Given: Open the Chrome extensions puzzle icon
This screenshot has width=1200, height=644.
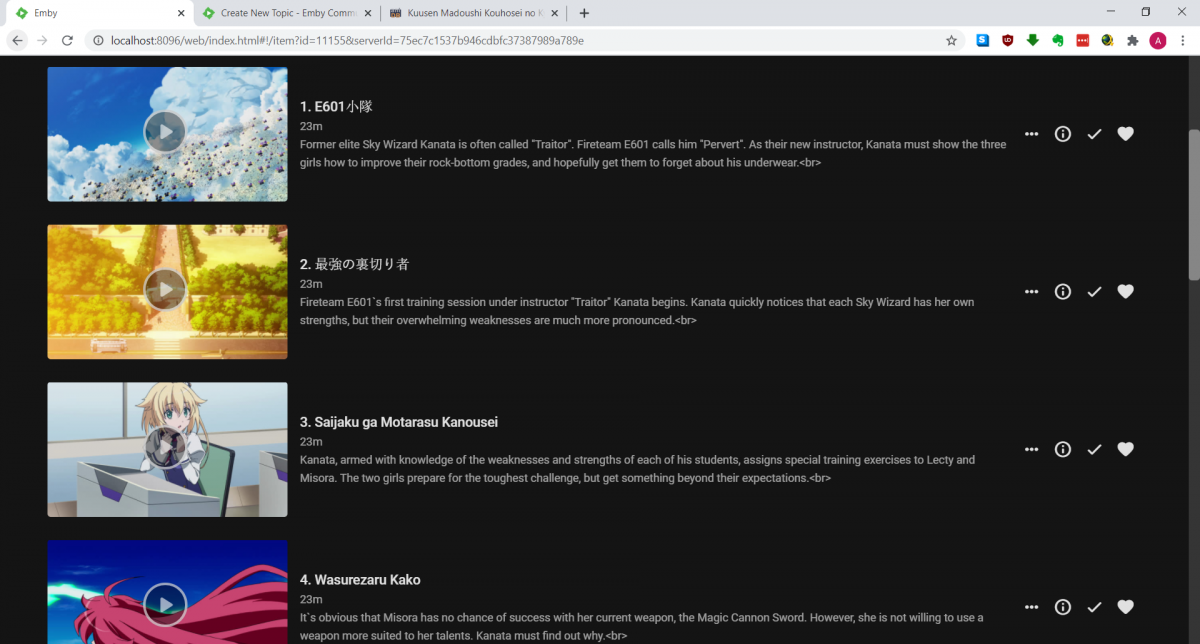Looking at the screenshot, I should click(1132, 40).
